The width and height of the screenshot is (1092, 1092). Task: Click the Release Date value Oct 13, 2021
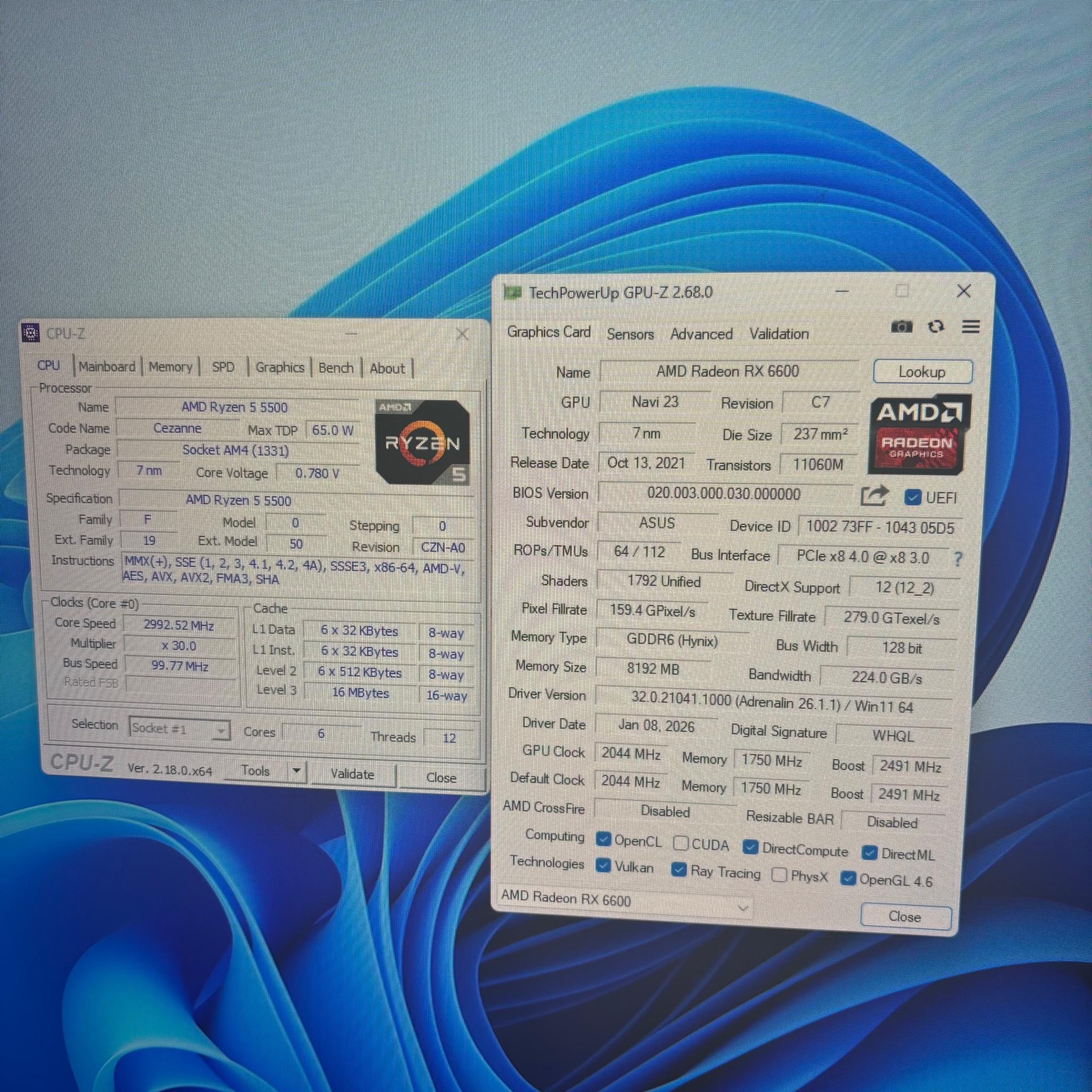coord(646,463)
